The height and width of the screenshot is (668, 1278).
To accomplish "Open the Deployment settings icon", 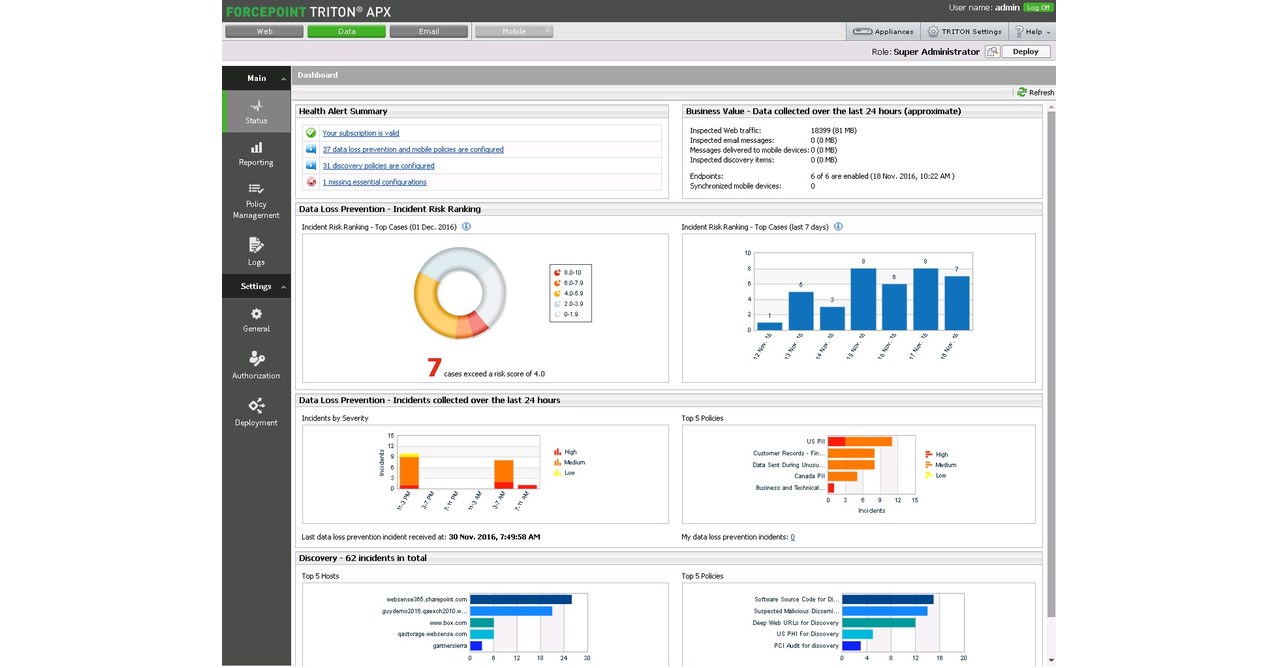I will coord(256,412).
